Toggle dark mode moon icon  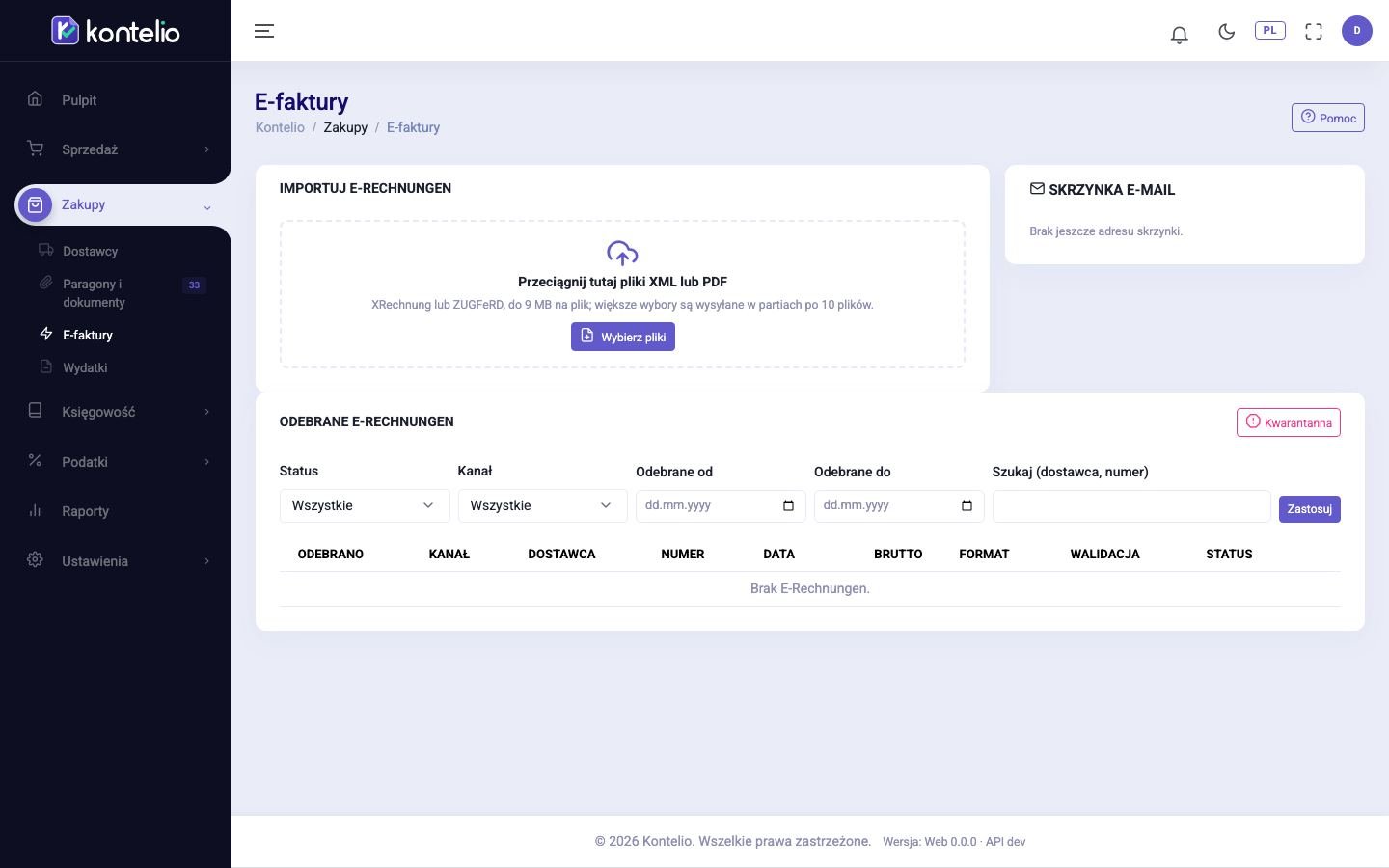(1226, 32)
